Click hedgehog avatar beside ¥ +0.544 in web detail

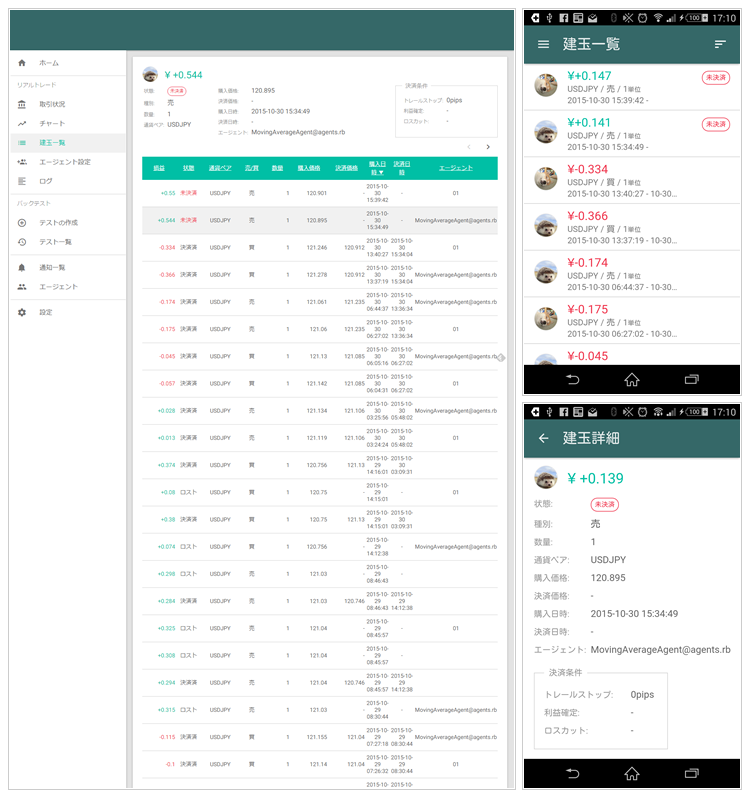click(150, 74)
